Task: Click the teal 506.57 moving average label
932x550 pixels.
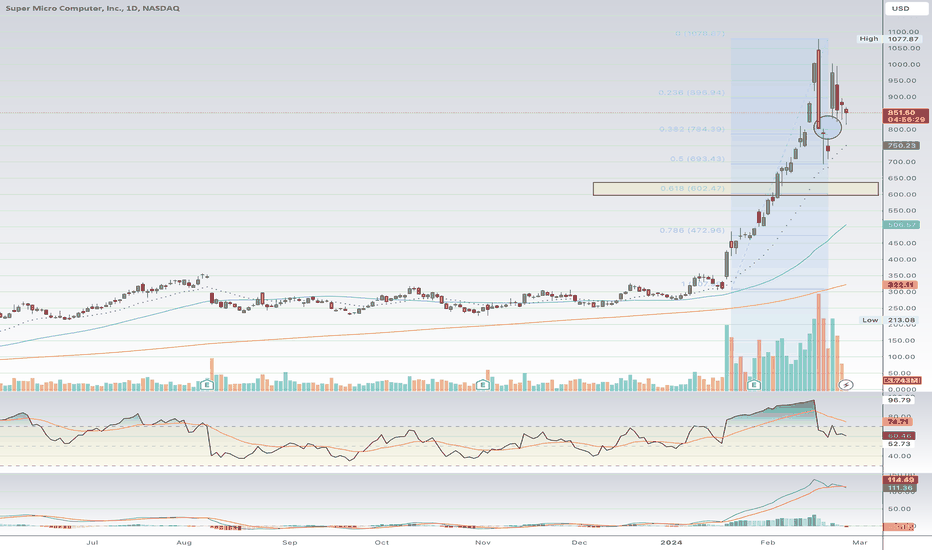Action: click(x=902, y=225)
